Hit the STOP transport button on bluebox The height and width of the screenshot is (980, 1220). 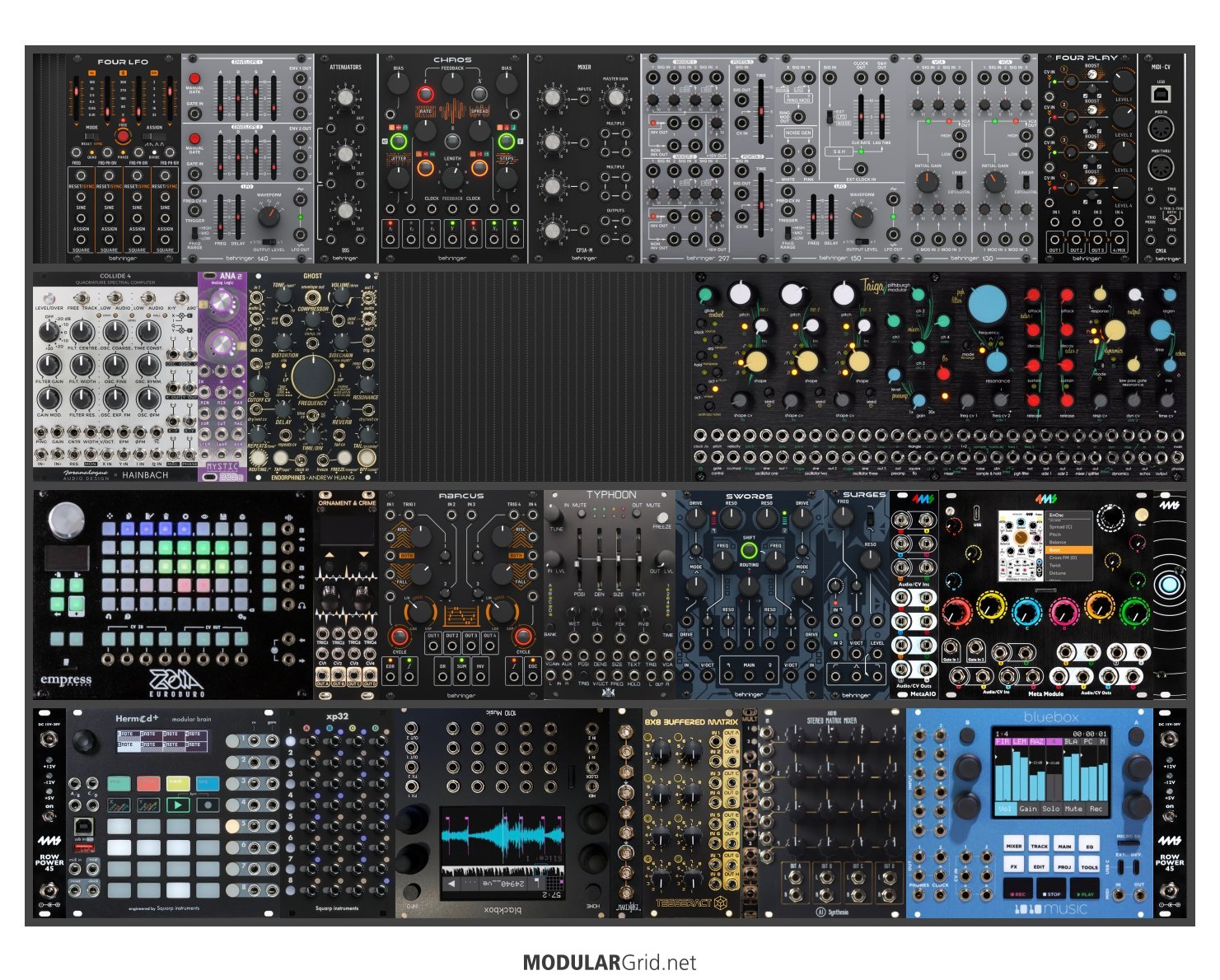1051,889
